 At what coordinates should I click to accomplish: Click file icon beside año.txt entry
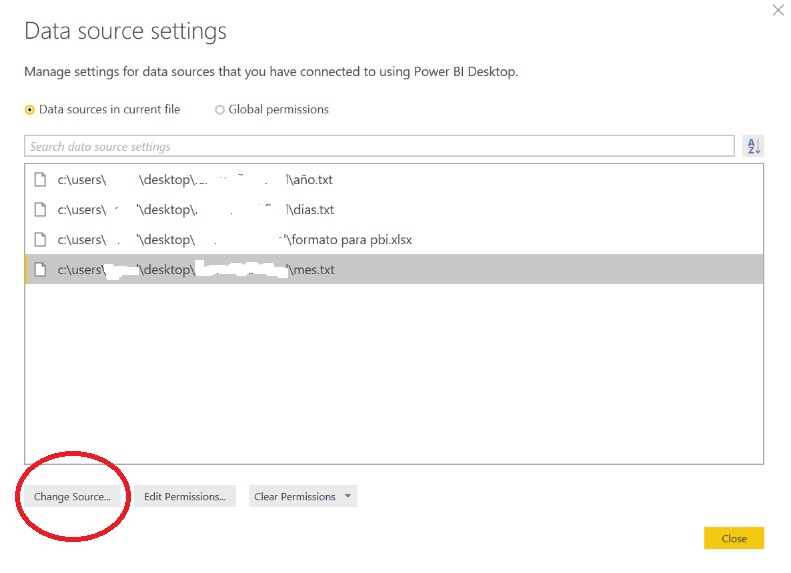tap(40, 180)
